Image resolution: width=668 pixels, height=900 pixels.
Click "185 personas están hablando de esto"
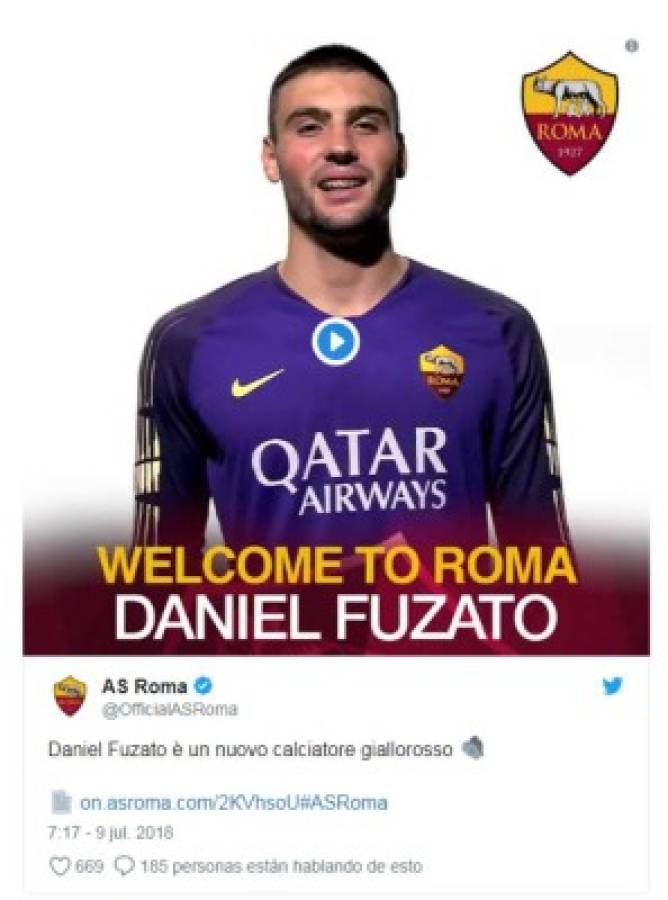point(281,866)
